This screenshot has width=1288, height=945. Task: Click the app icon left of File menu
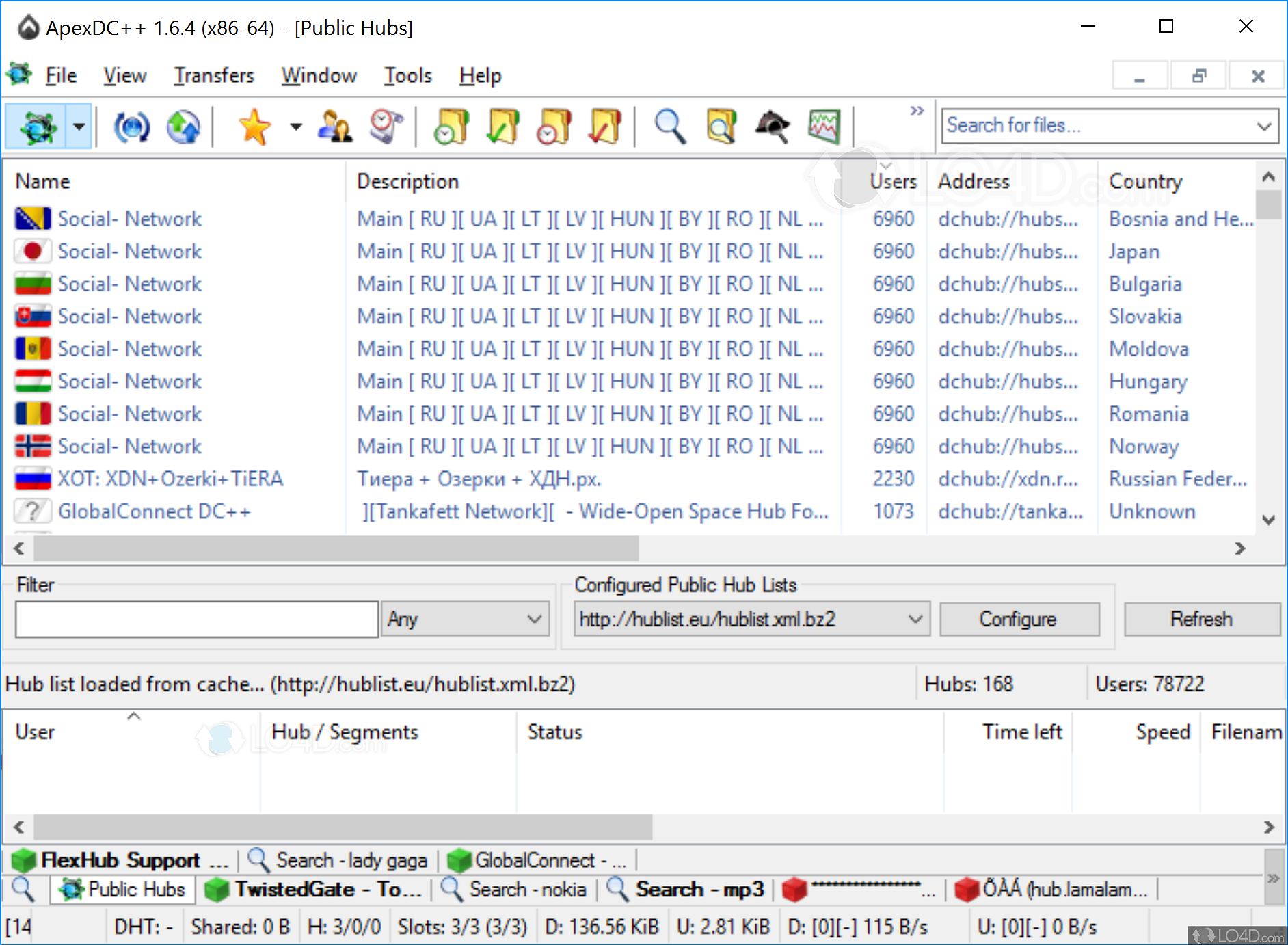point(19,74)
